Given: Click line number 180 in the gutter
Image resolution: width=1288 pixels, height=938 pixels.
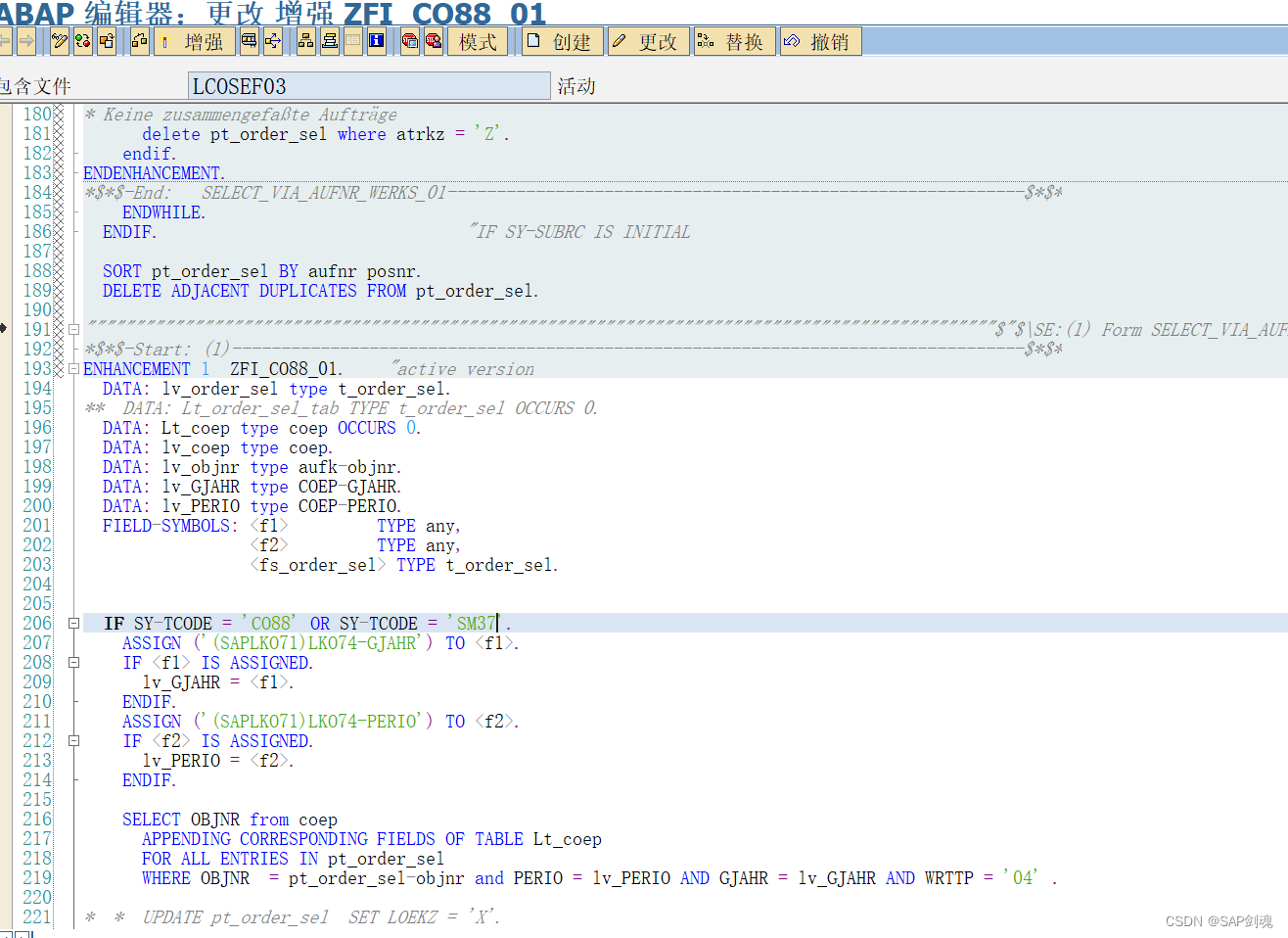Looking at the screenshot, I should tap(37, 115).
